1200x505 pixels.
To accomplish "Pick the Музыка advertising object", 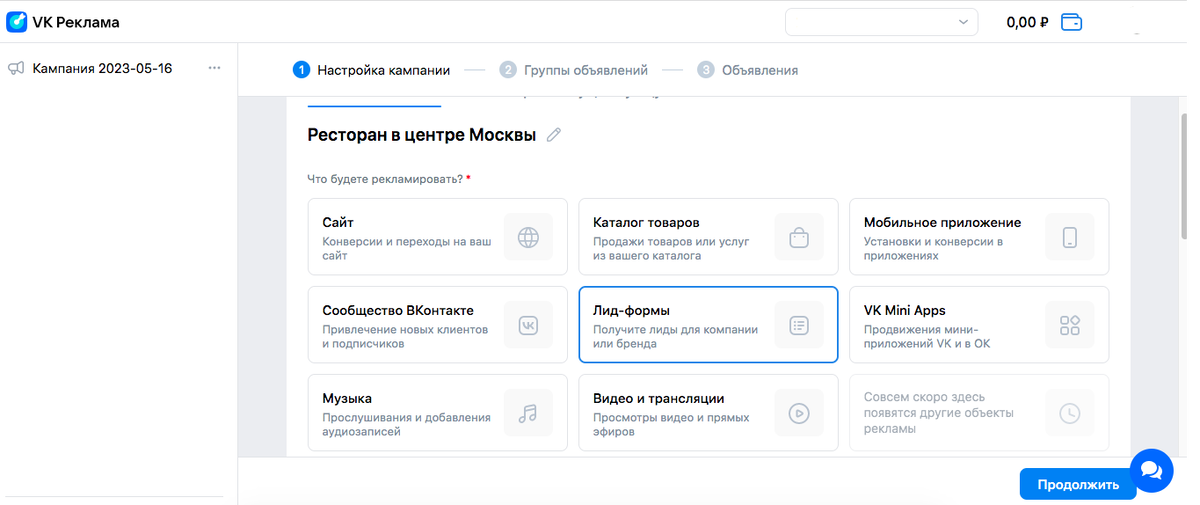I will point(437,413).
